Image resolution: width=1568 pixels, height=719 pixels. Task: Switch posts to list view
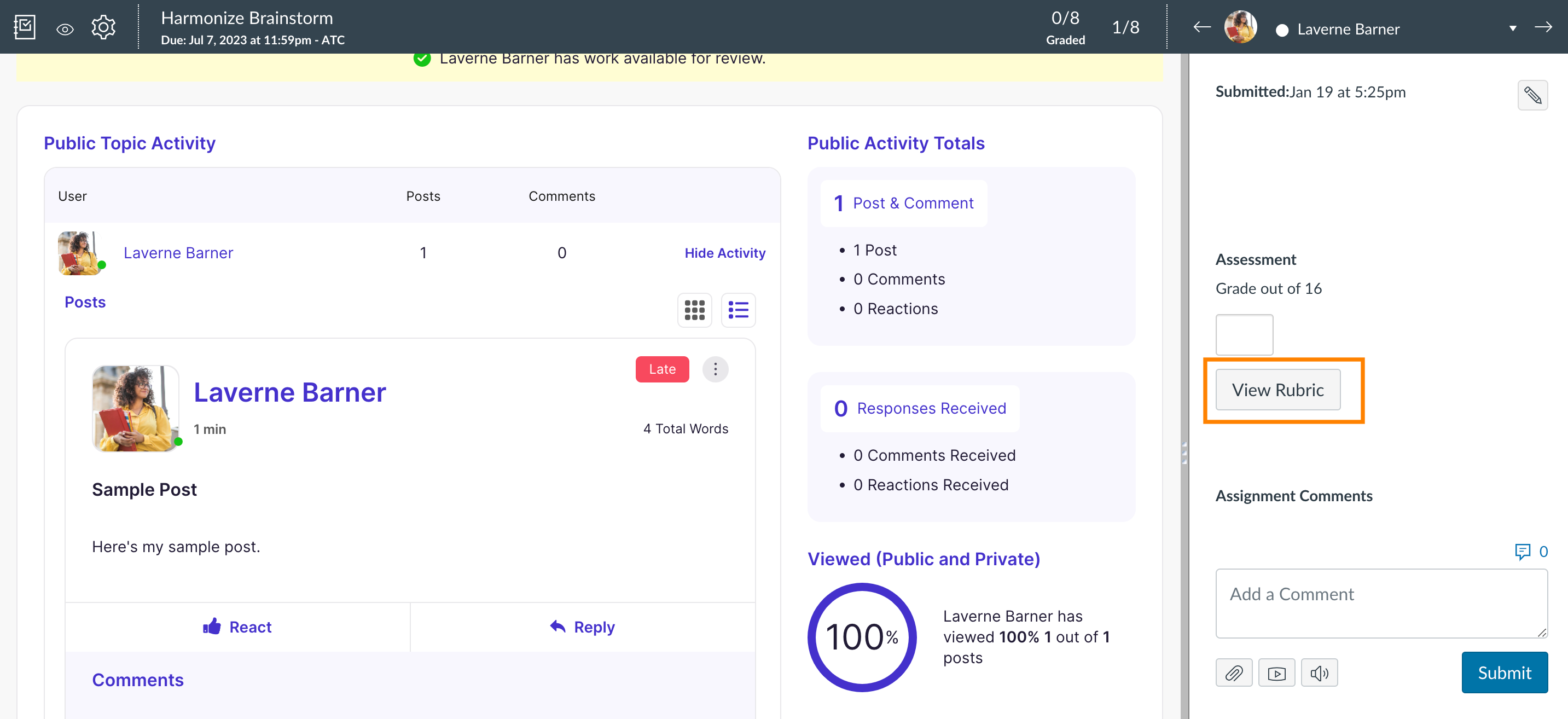click(737, 310)
